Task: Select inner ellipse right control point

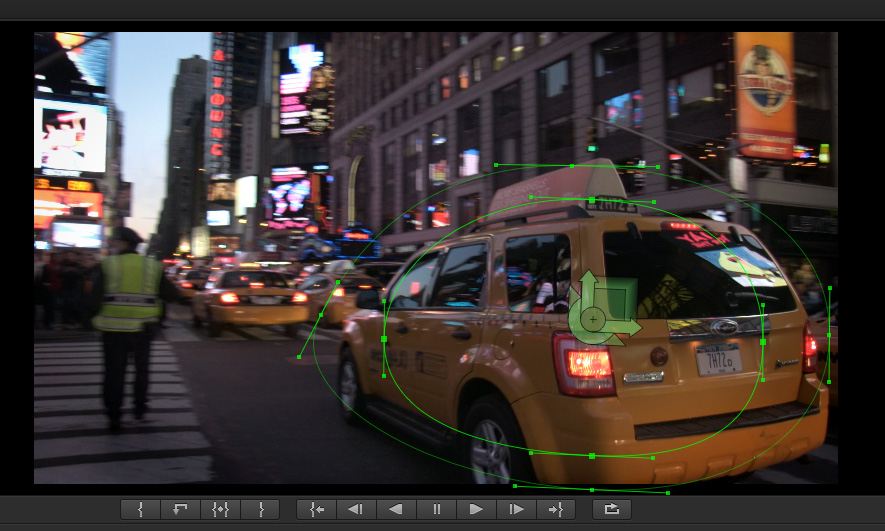Action: (x=762, y=342)
